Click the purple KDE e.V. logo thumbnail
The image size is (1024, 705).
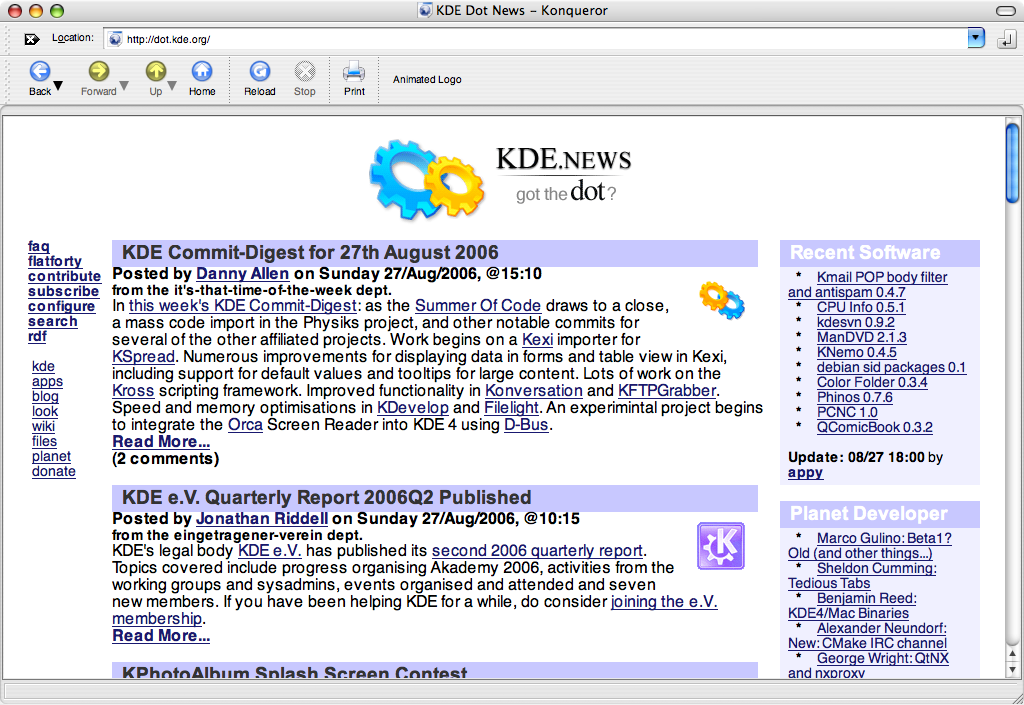[720, 546]
